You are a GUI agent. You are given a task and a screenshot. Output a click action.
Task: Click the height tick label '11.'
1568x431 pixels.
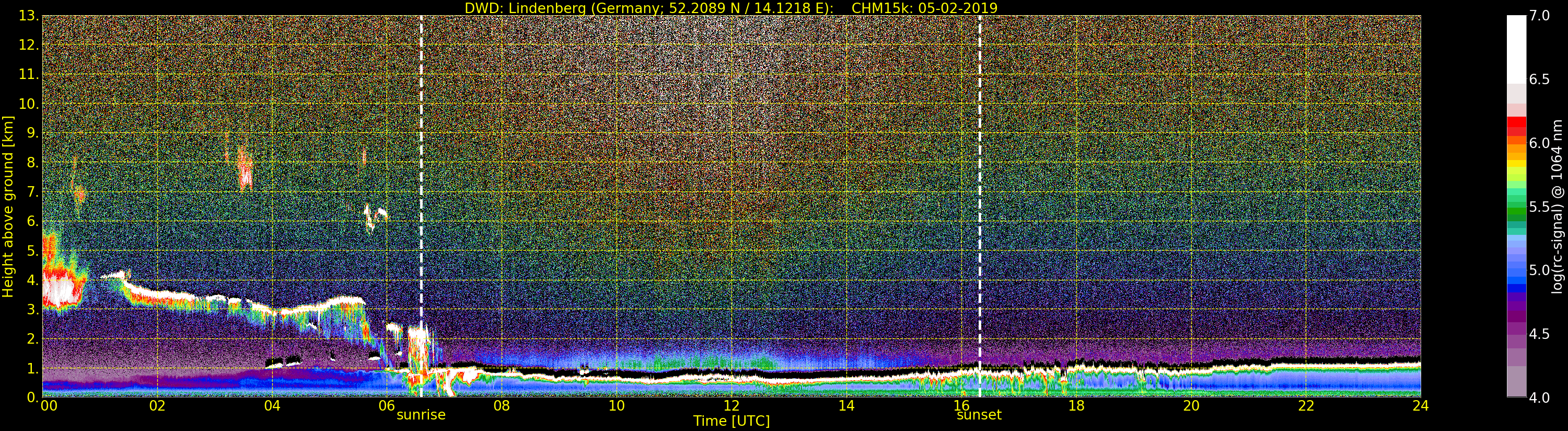[x=29, y=74]
